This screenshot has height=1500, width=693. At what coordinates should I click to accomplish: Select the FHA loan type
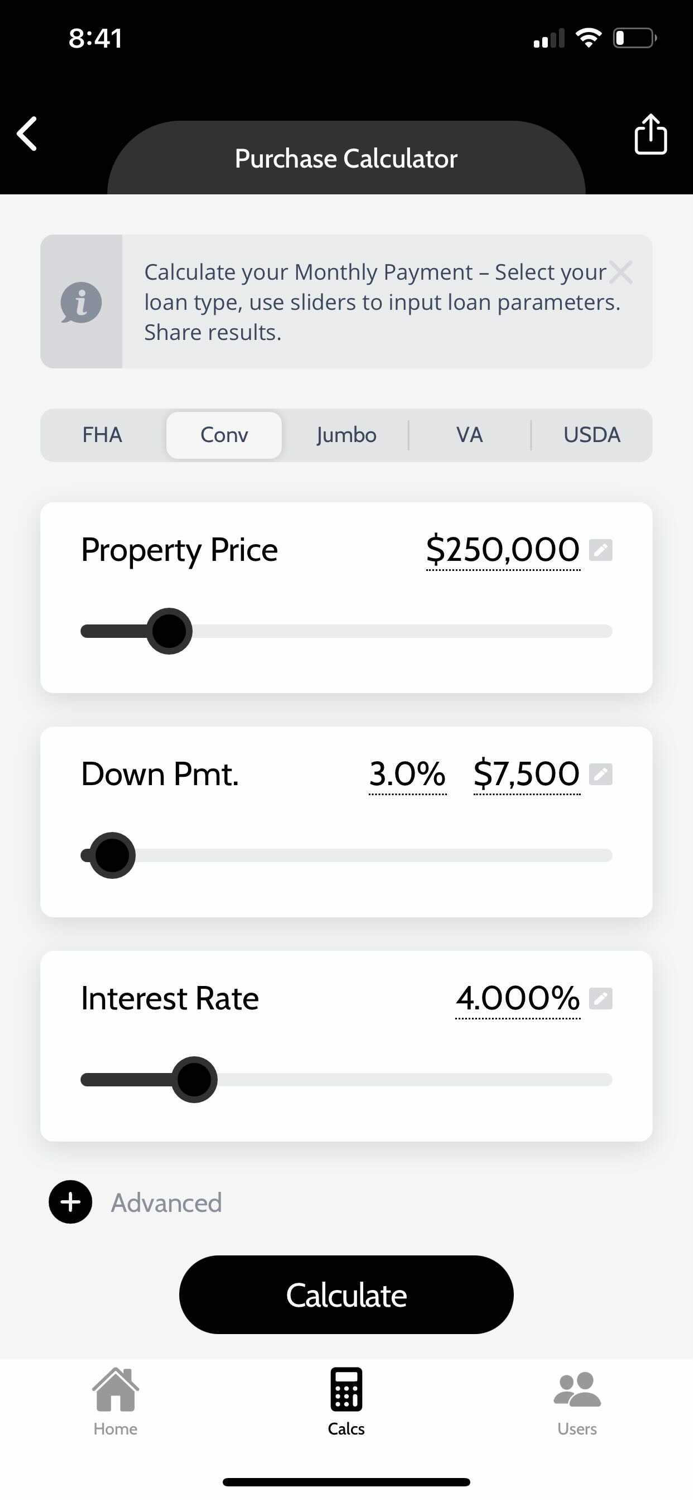click(x=102, y=434)
